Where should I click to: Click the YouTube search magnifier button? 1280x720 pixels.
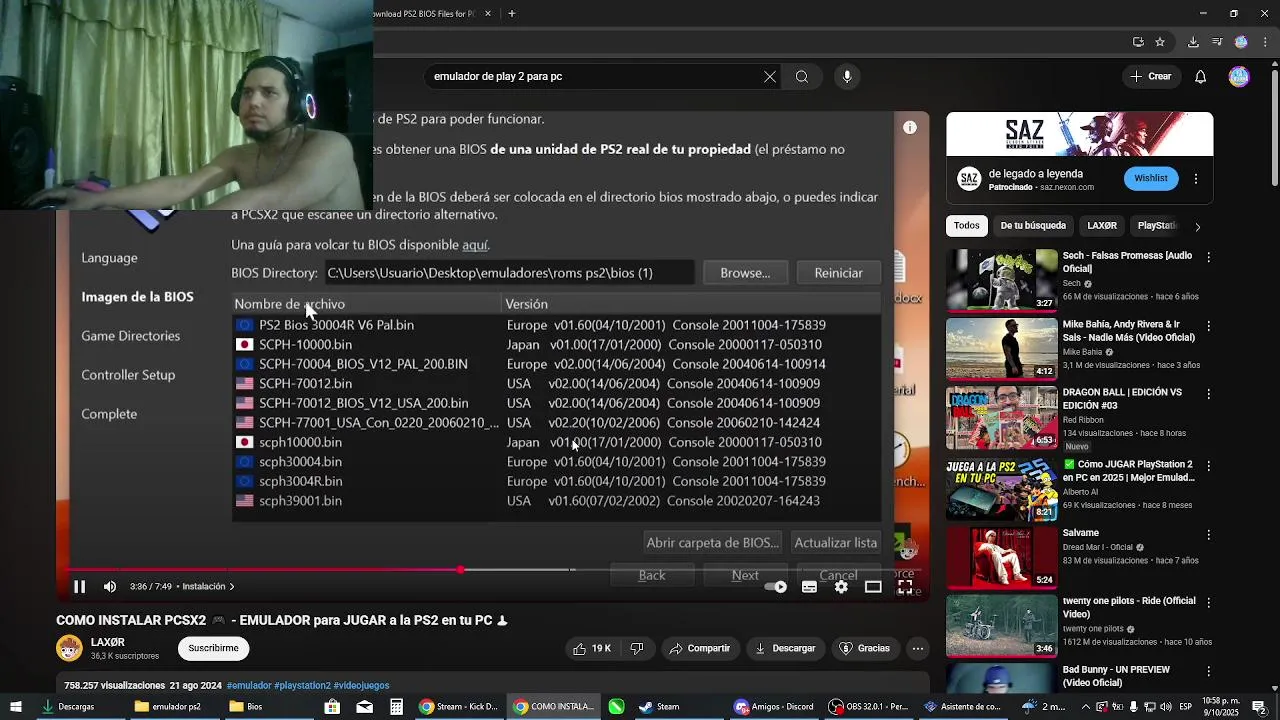[x=802, y=77]
